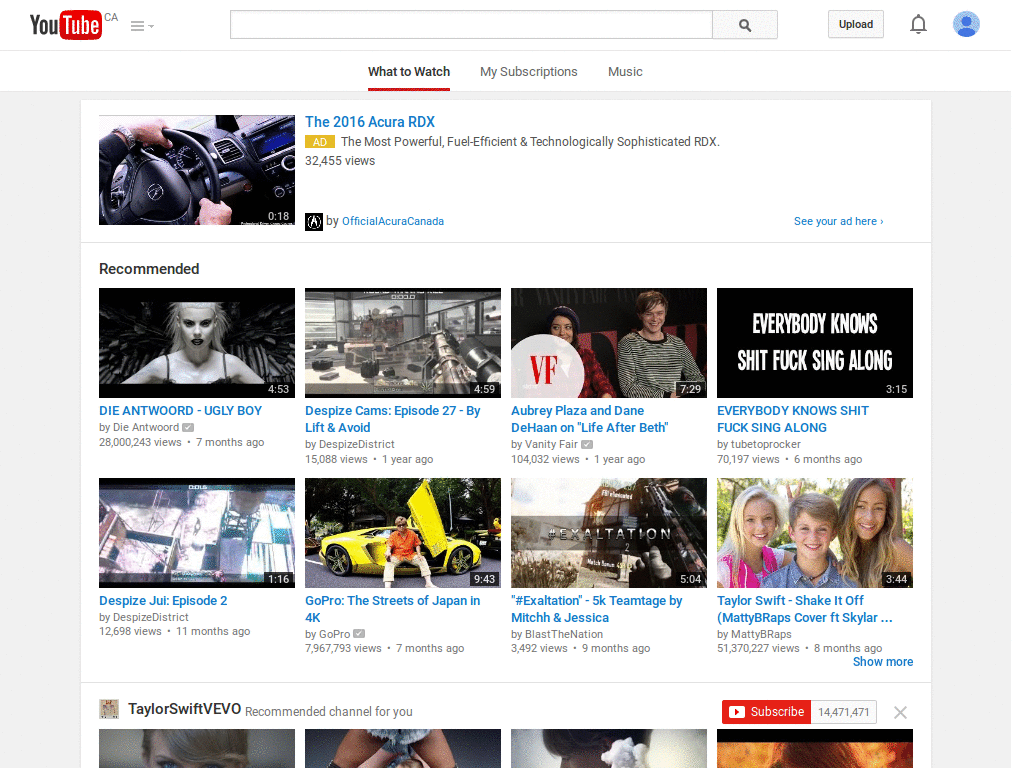Open the Vanity Fair channel link
The height and width of the screenshot is (768, 1024).
click(x=551, y=444)
